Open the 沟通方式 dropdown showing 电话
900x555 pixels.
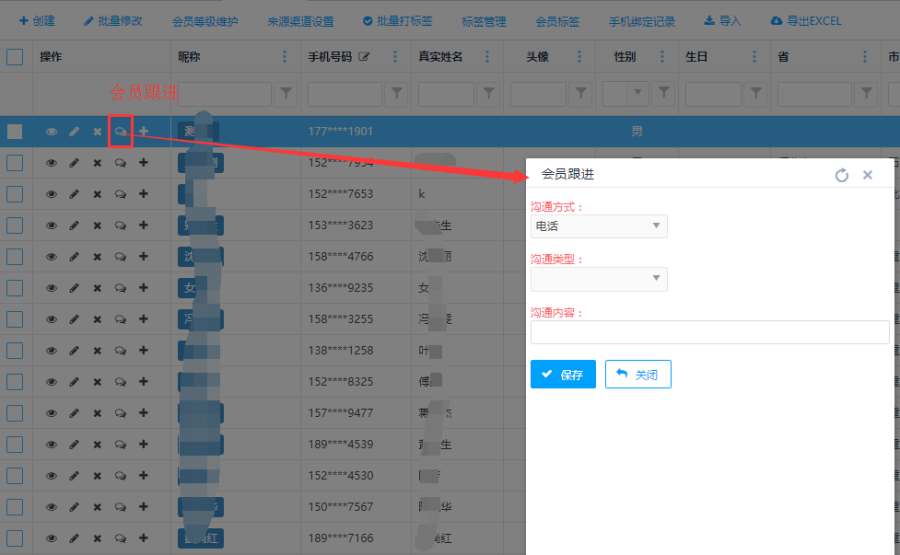(599, 226)
